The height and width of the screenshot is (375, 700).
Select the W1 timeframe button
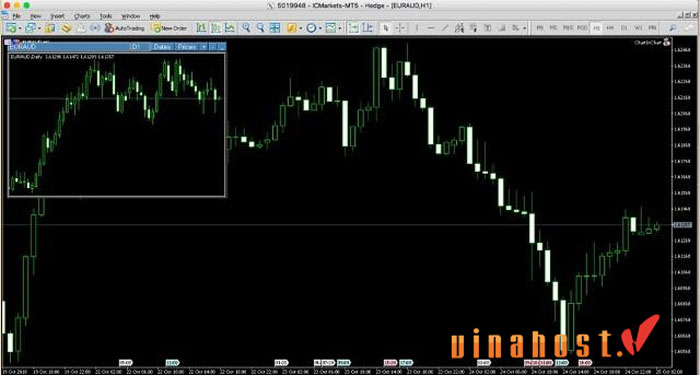pyautogui.click(x=638, y=28)
